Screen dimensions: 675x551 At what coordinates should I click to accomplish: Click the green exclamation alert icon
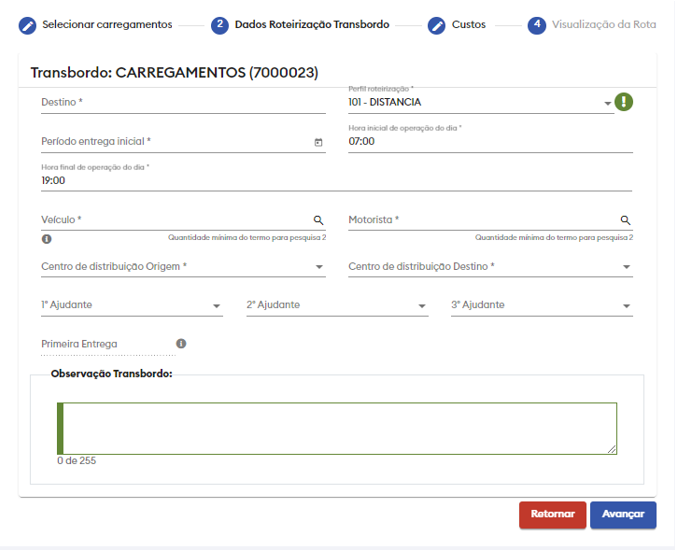(x=624, y=102)
